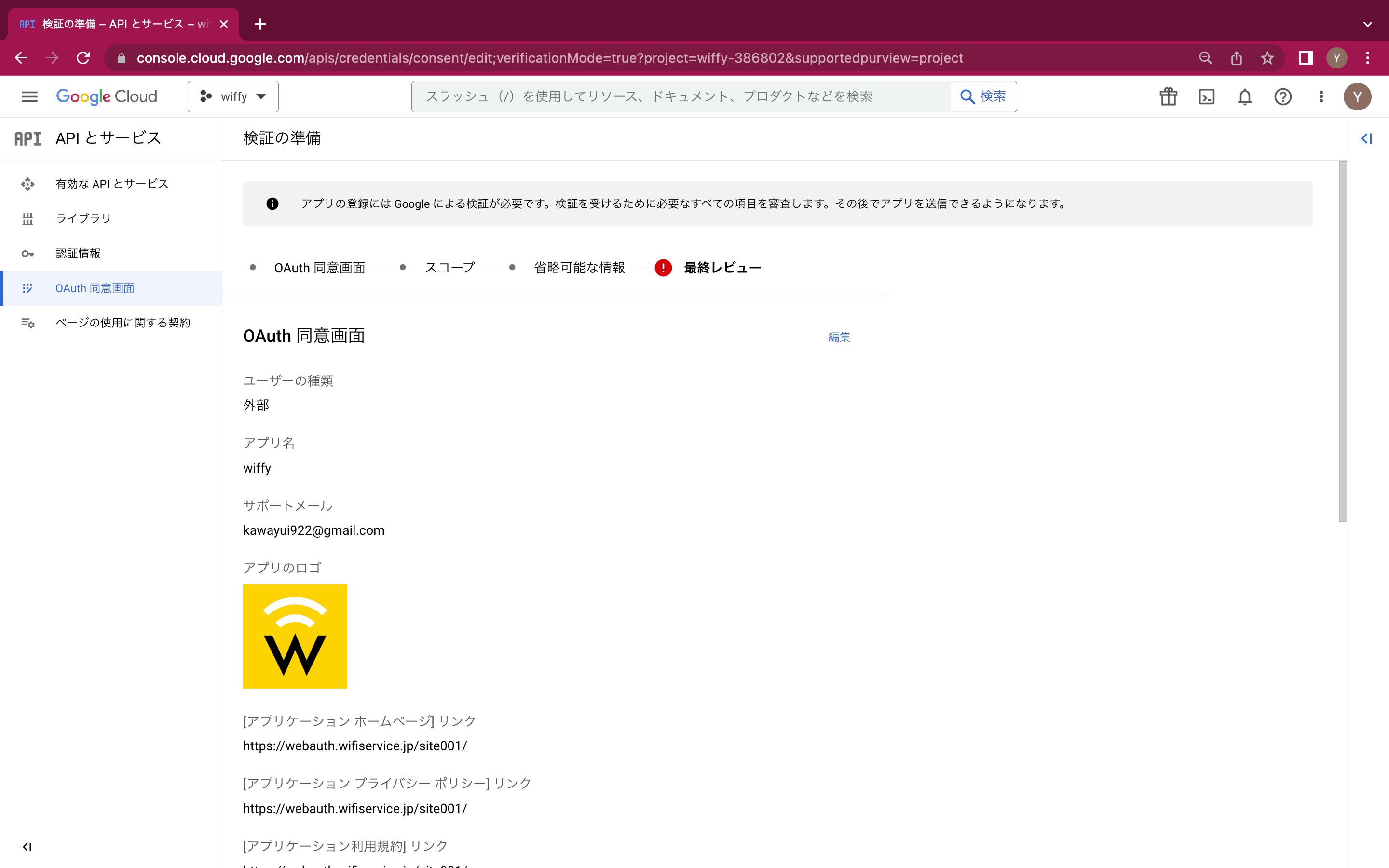Go to the OAuth 同意画面 step
This screenshot has height=868, width=1389.
click(319, 268)
